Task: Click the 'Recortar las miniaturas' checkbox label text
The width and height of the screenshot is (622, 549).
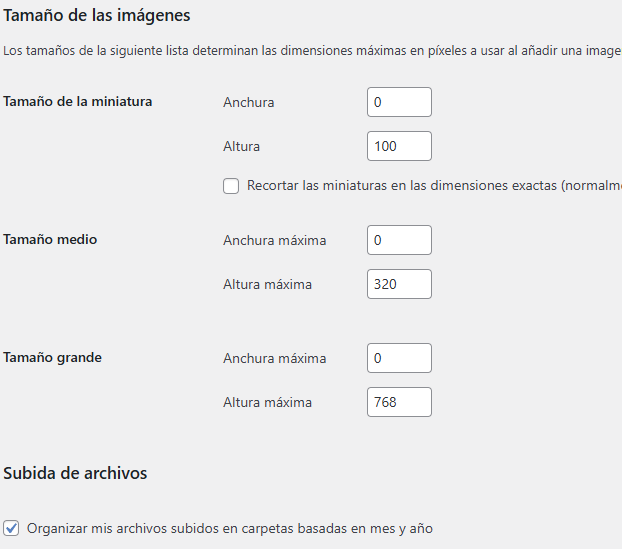Action: tap(434, 186)
